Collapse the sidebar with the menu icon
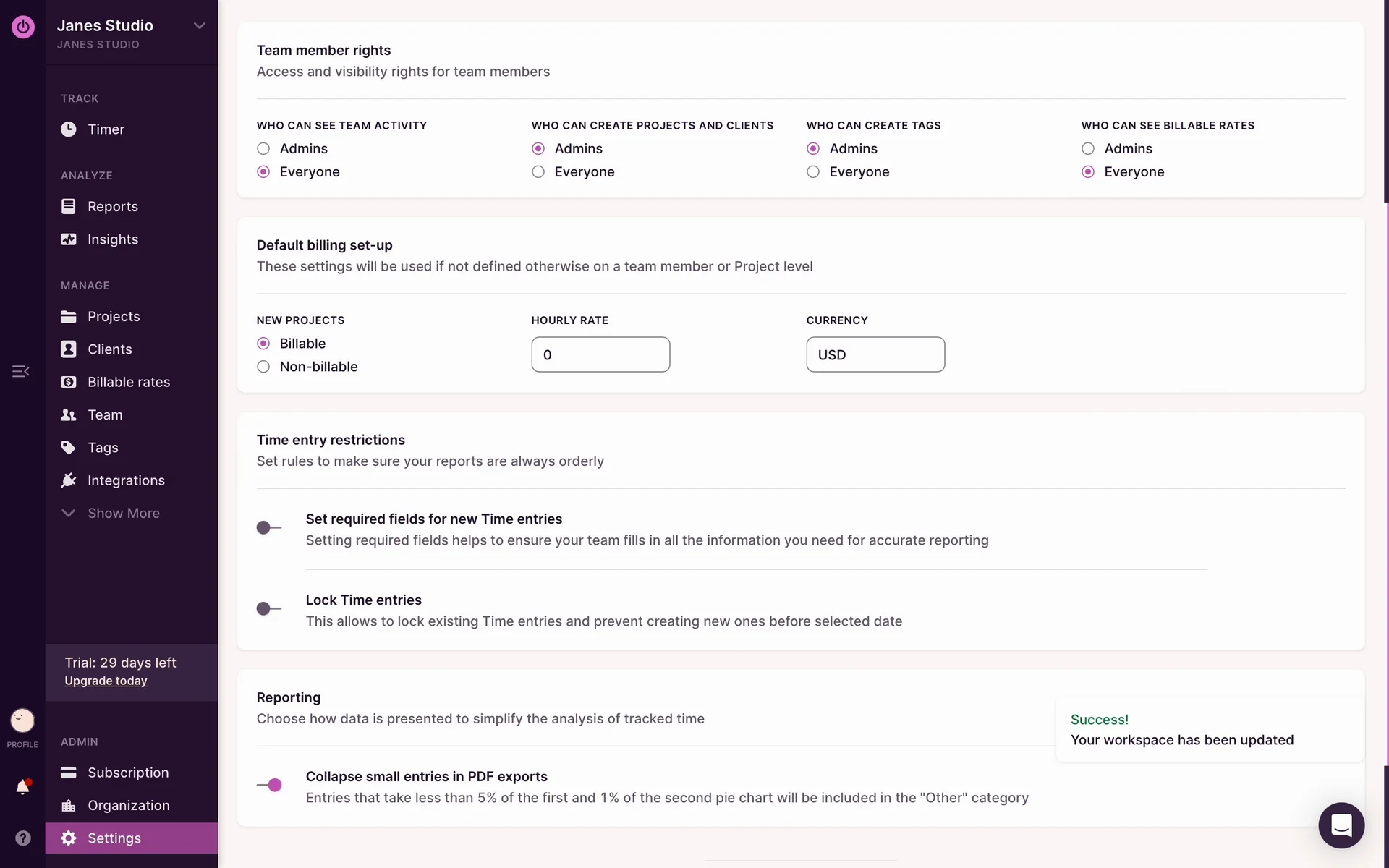This screenshot has width=1389, height=868. click(x=20, y=371)
